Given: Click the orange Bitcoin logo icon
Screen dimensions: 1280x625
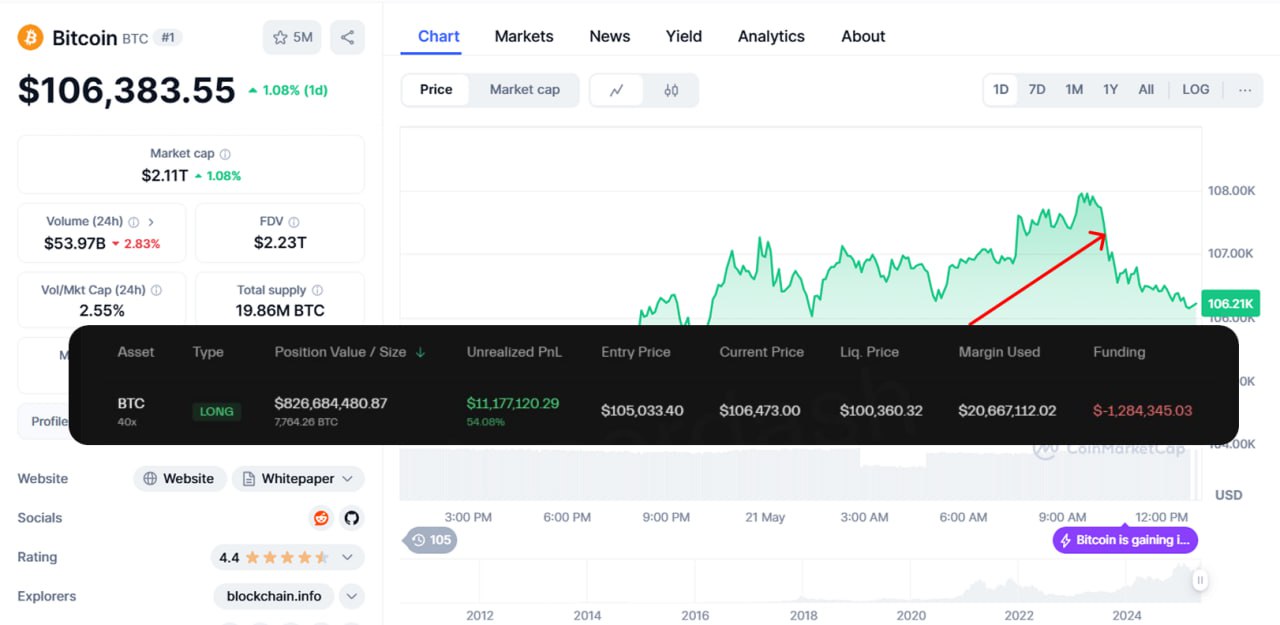Looking at the screenshot, I should tap(30, 38).
